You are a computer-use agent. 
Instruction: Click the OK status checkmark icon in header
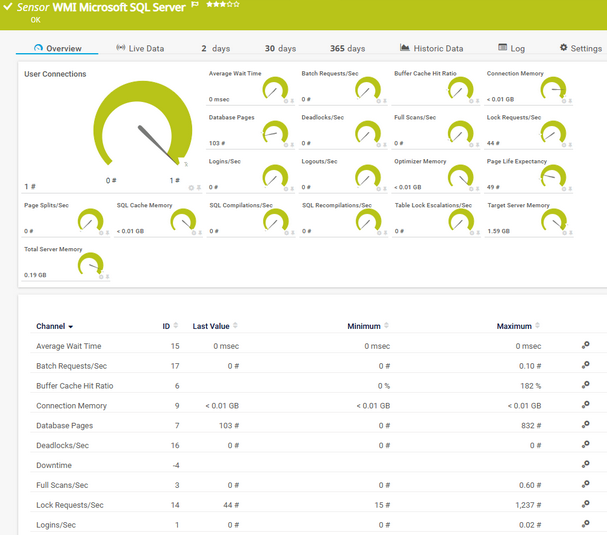point(7,7)
